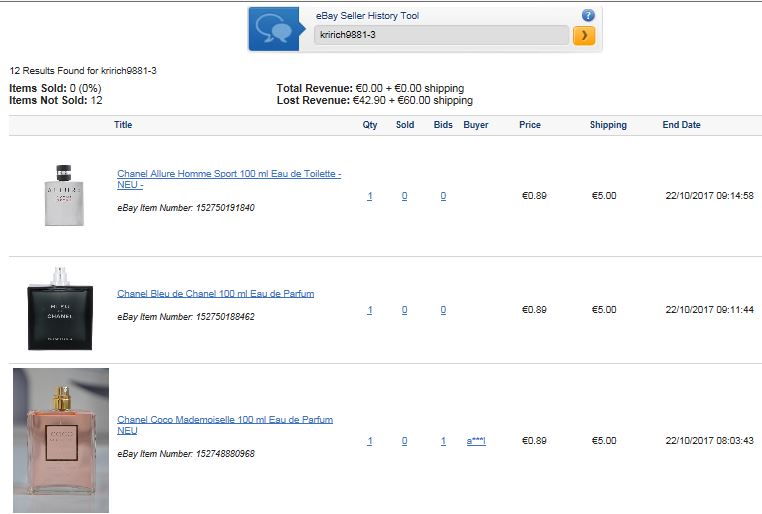Sort by the Shipping column header
The width and height of the screenshot is (762, 514).
(608, 125)
